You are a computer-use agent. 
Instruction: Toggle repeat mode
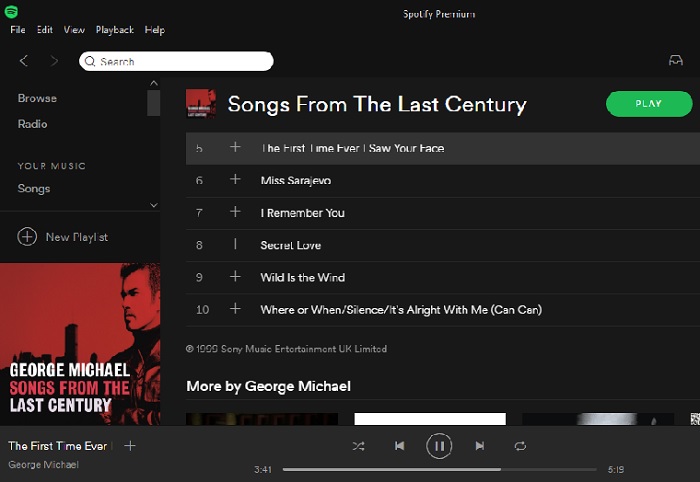520,446
